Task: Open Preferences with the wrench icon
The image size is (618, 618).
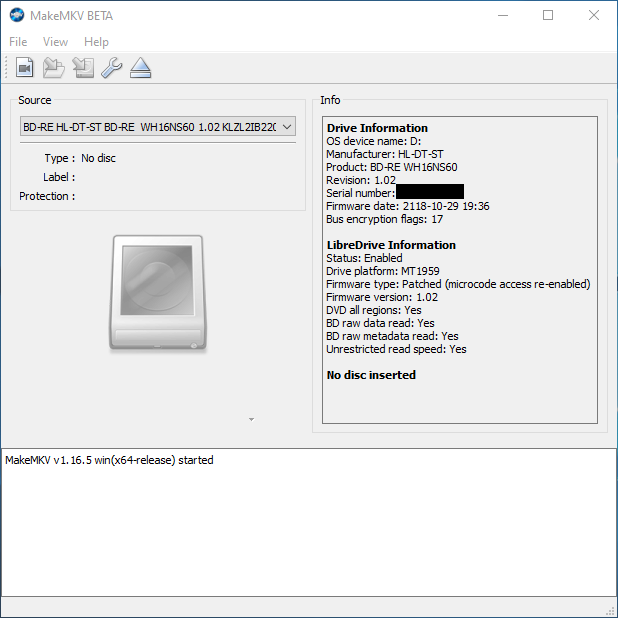Action: click(112, 68)
